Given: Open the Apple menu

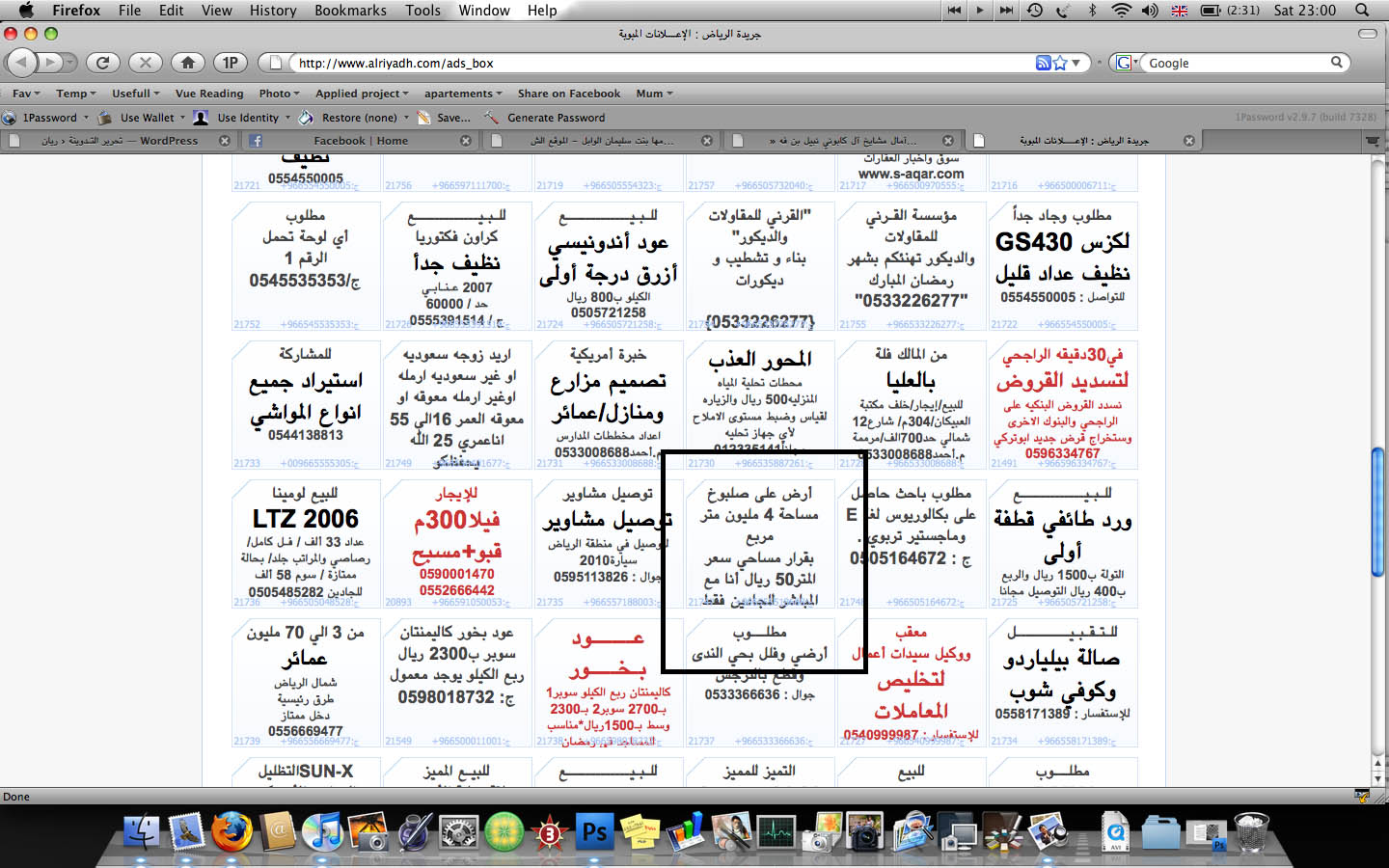Looking at the screenshot, I should 26,11.
